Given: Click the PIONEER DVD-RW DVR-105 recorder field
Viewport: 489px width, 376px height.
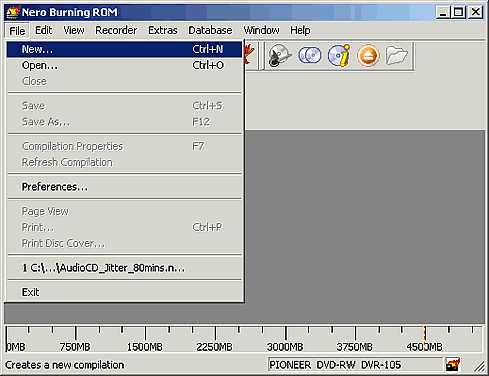Looking at the screenshot, I should (355, 365).
